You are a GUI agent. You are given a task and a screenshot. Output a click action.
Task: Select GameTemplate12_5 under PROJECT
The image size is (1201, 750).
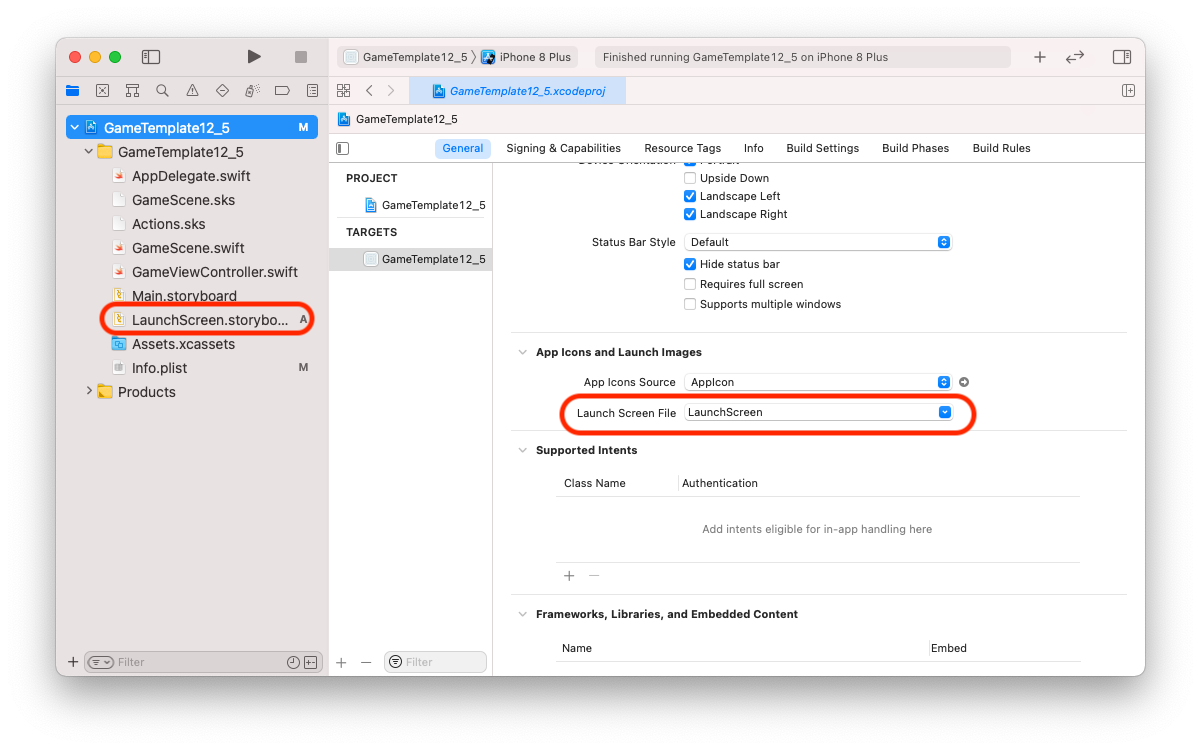pyautogui.click(x=424, y=205)
